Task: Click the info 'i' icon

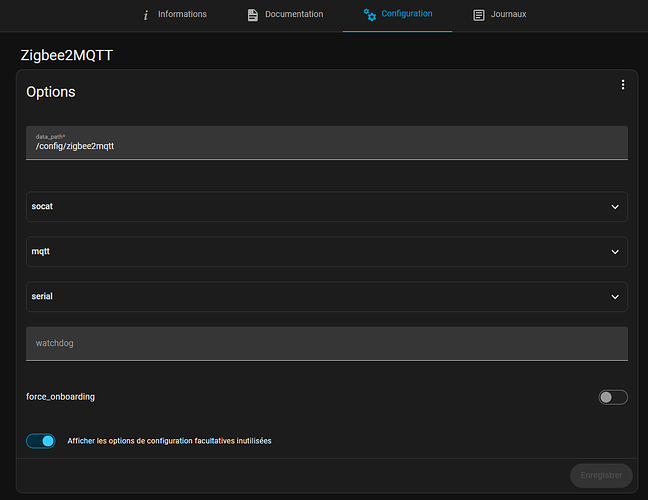Action: [x=145, y=15]
